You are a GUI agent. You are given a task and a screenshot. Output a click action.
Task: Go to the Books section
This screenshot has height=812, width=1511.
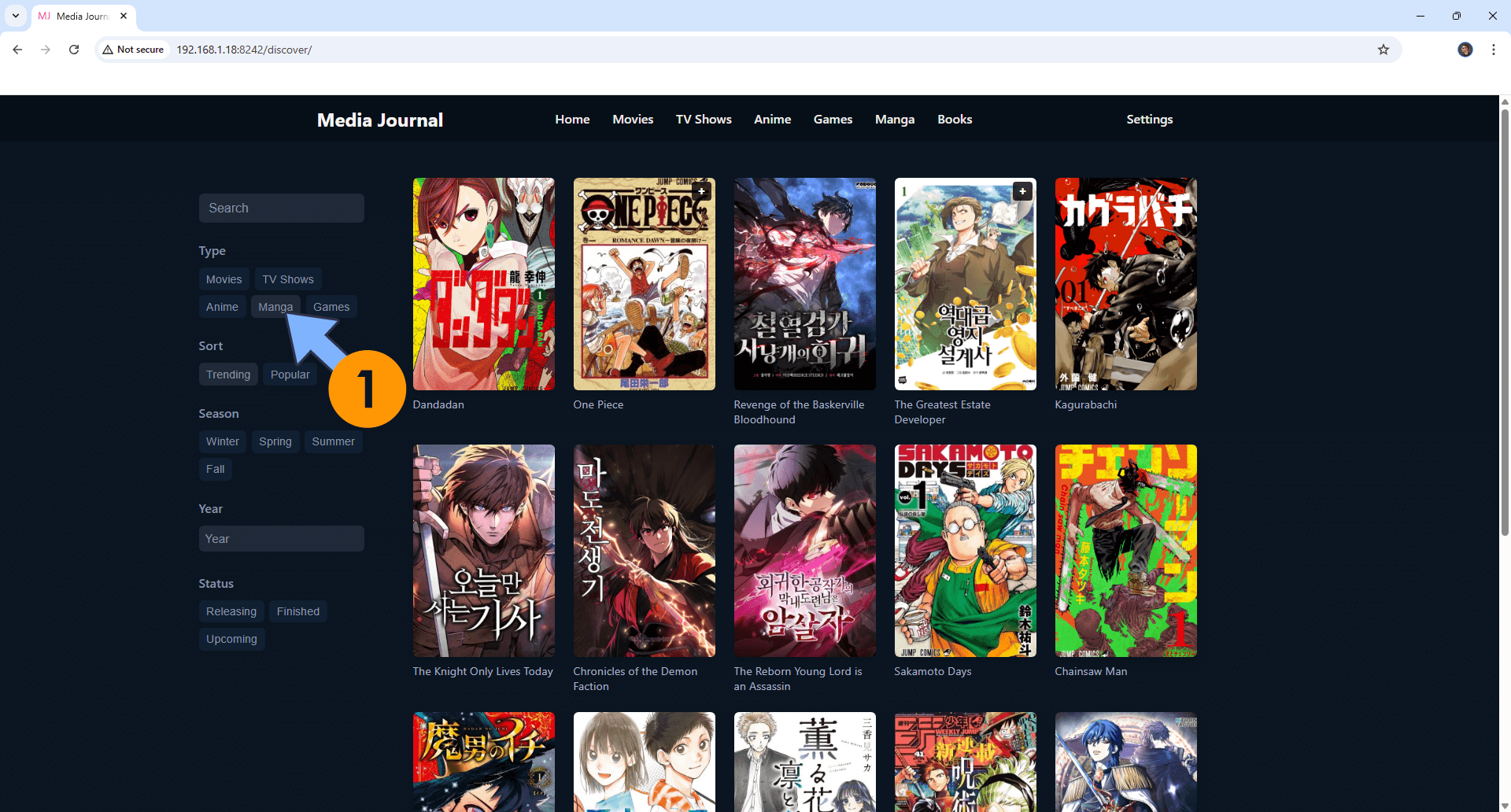coord(954,120)
